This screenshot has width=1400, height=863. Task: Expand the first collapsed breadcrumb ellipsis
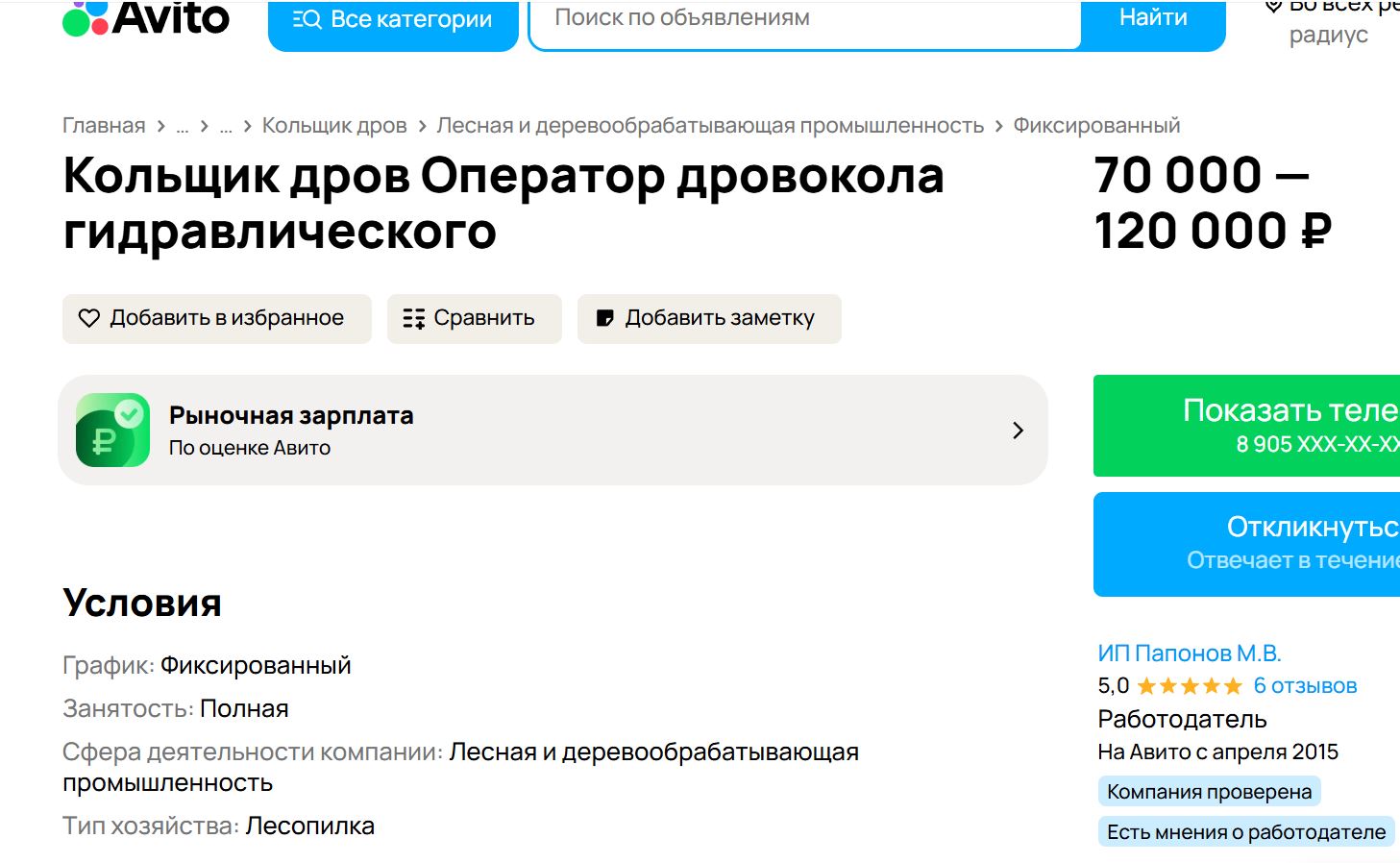183,126
